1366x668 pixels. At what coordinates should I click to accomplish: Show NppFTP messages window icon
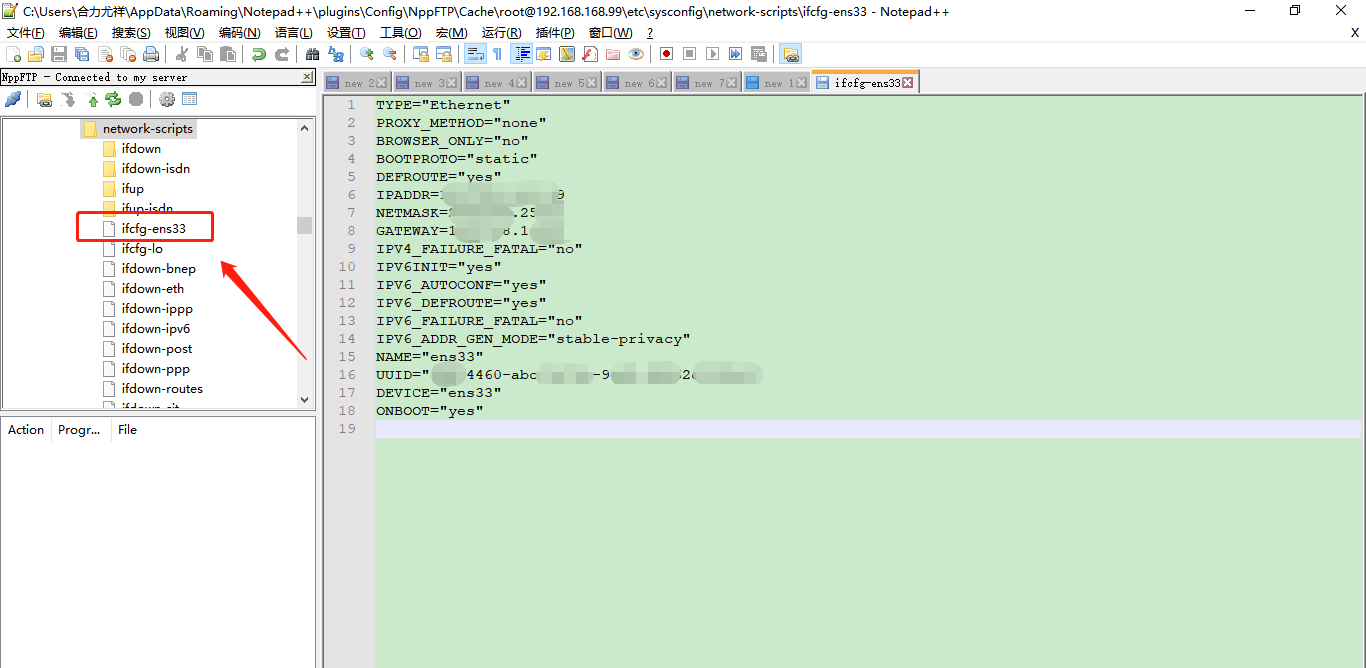190,99
